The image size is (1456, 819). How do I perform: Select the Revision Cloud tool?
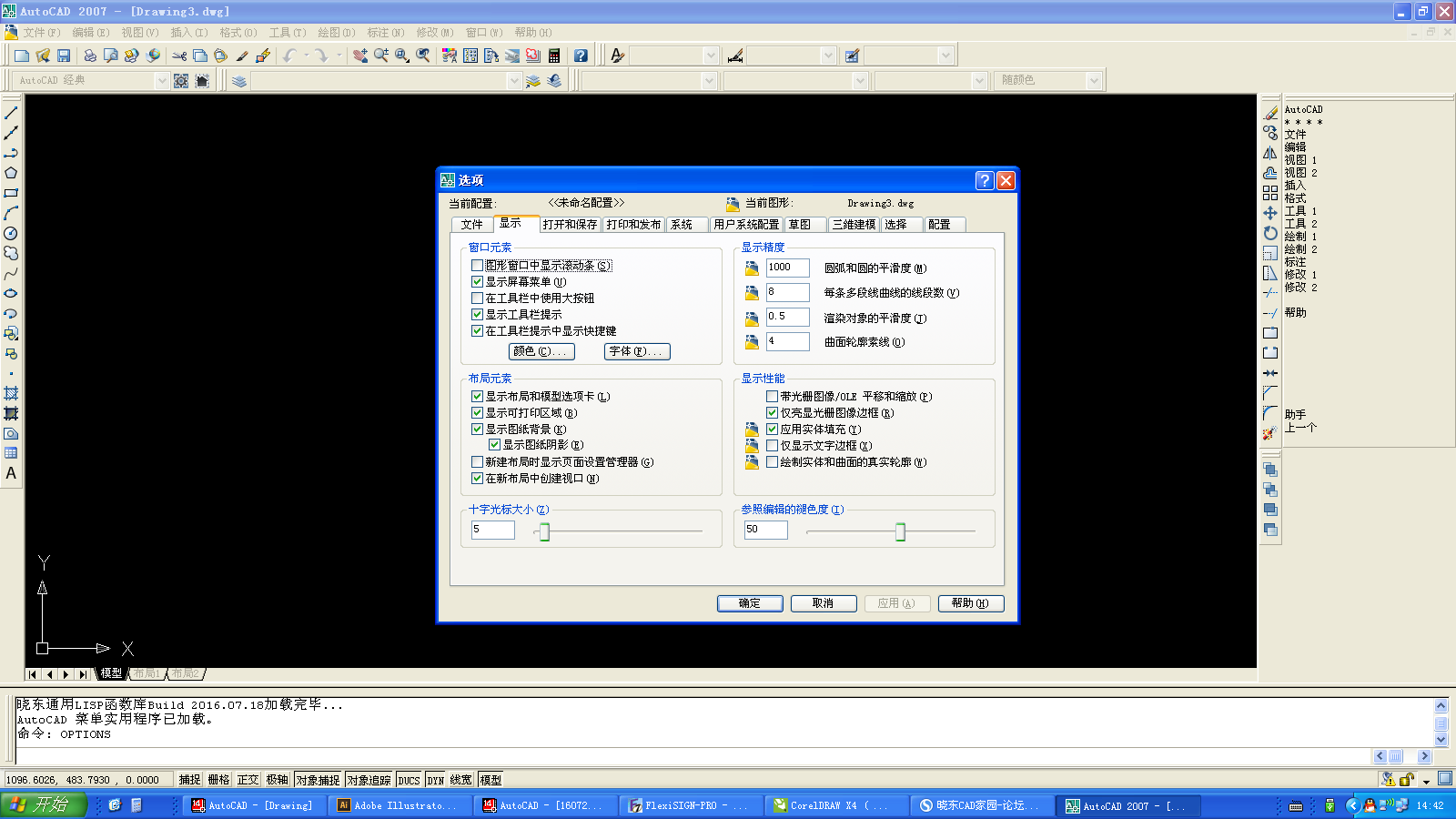pos(11,253)
